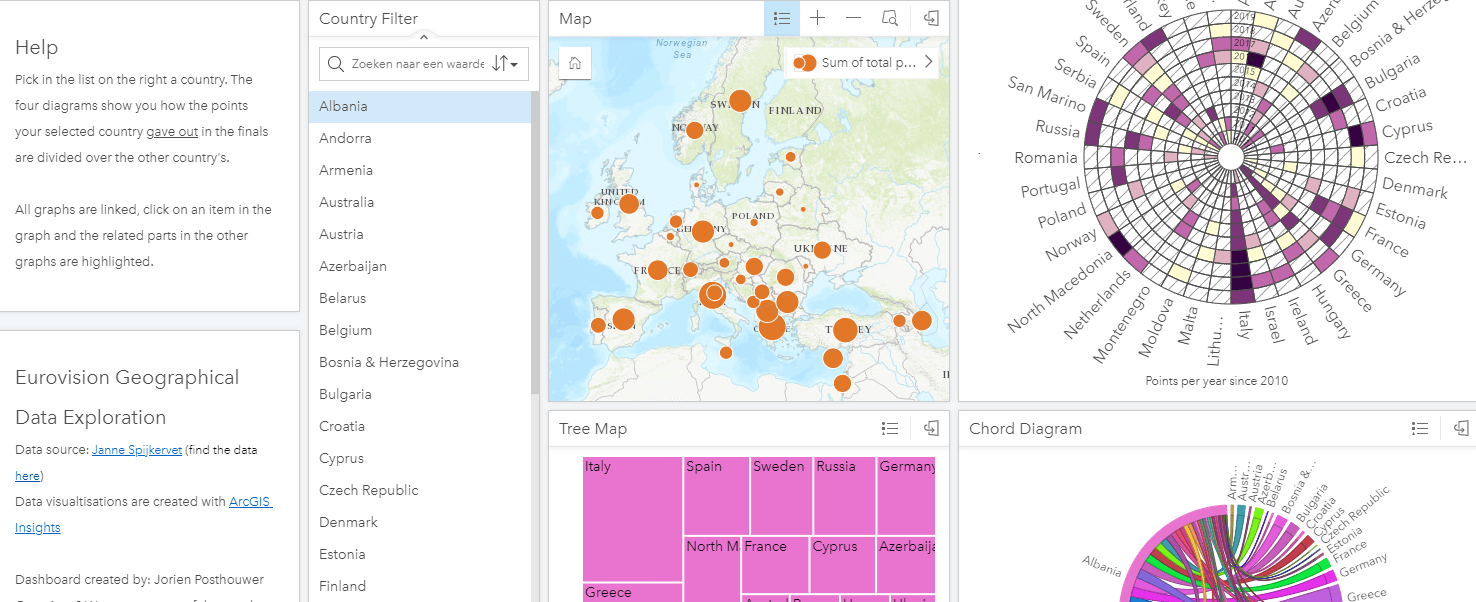
Task: Activate the map zoom-to-selection tool
Action: pos(890,18)
